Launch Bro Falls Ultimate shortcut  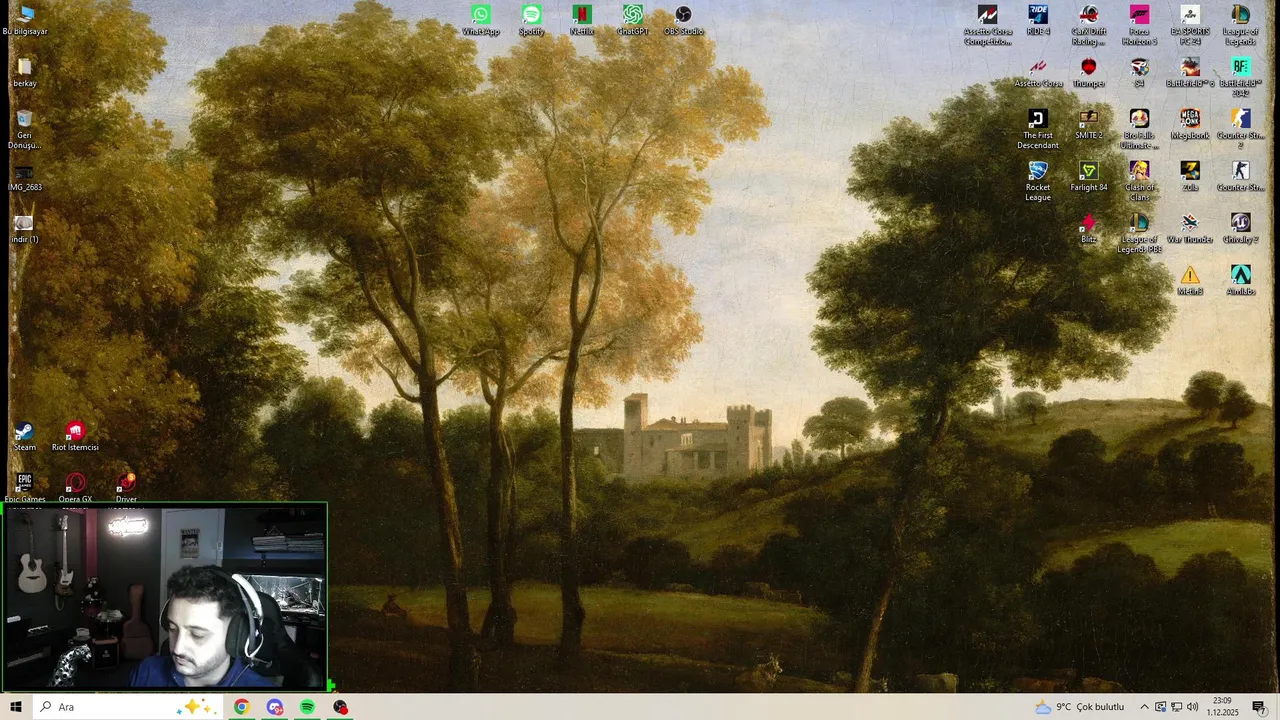coord(1139,129)
